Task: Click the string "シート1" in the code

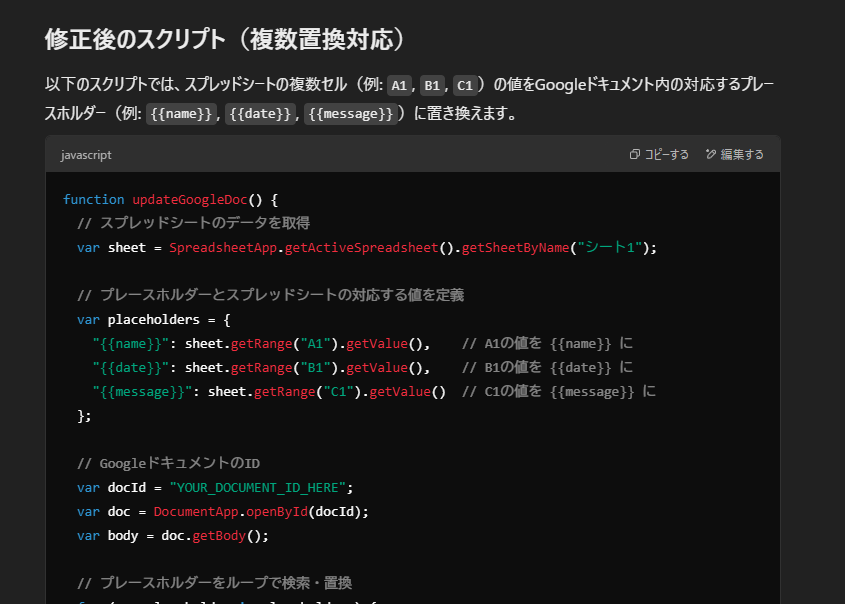Action: tap(609, 248)
